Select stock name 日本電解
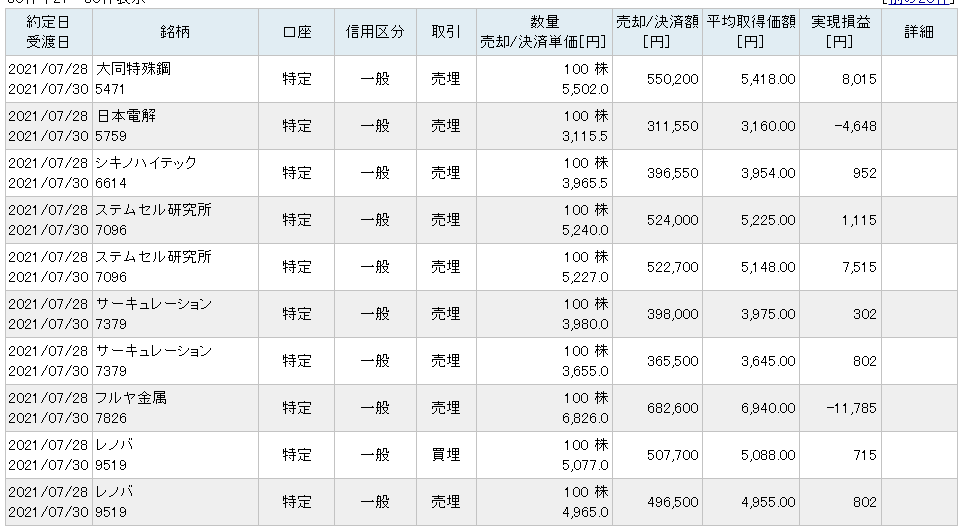 click(126, 115)
